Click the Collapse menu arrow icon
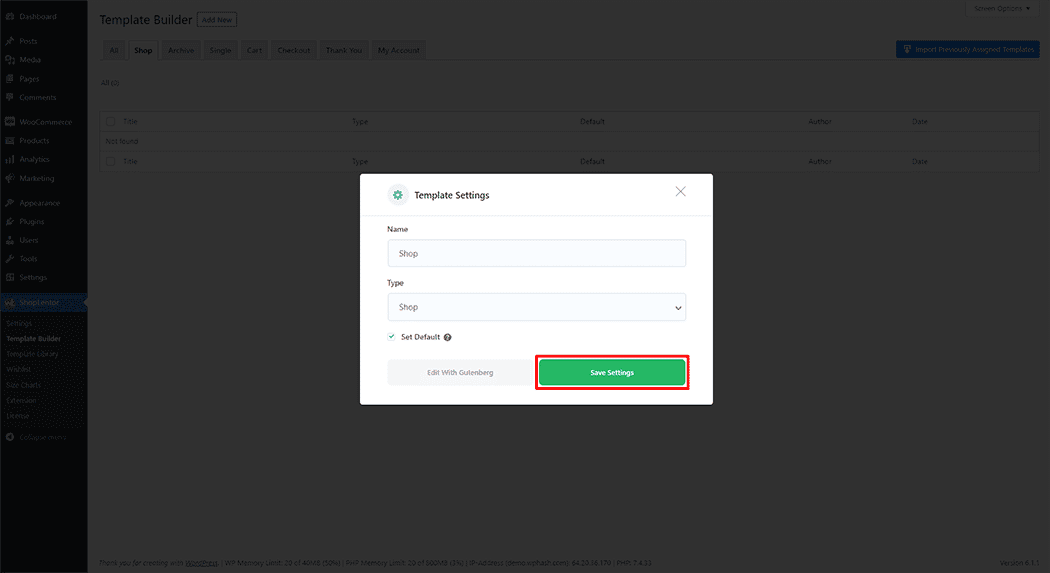Viewport: 1050px width, 573px height. (9, 437)
